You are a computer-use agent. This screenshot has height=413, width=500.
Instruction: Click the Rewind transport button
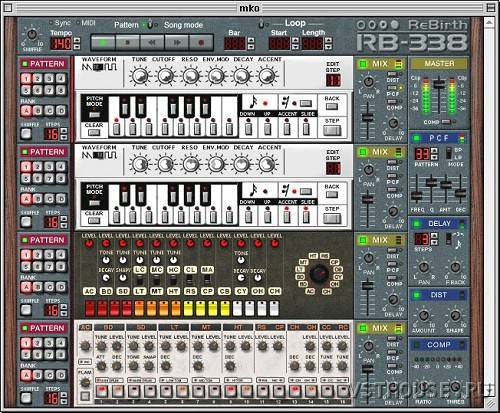click(152, 42)
